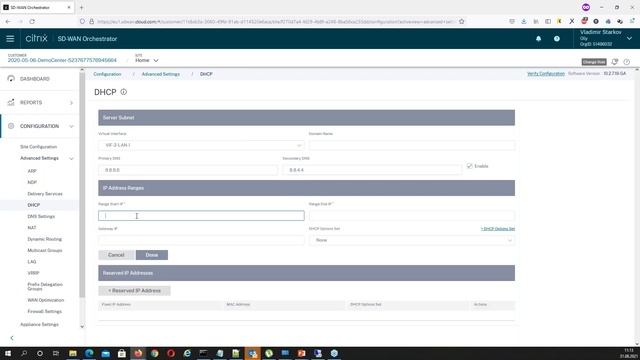The width and height of the screenshot is (640, 360).
Task: Open the notifications bell in header
Action: click(x=538, y=39)
